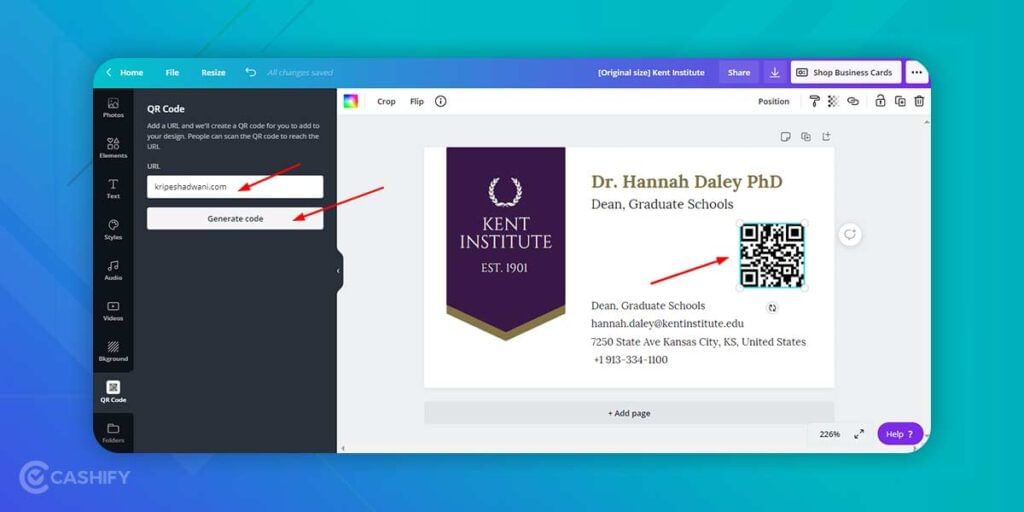Open the Elements sidebar panel

pos(113,148)
